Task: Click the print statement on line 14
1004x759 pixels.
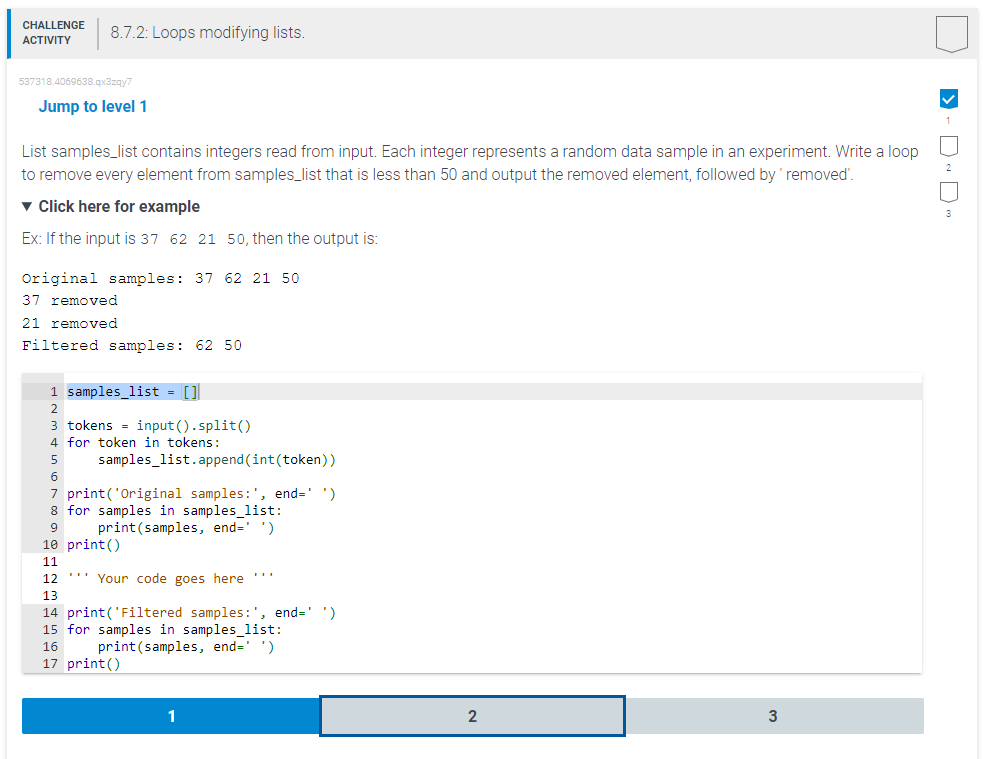Action: [200, 612]
